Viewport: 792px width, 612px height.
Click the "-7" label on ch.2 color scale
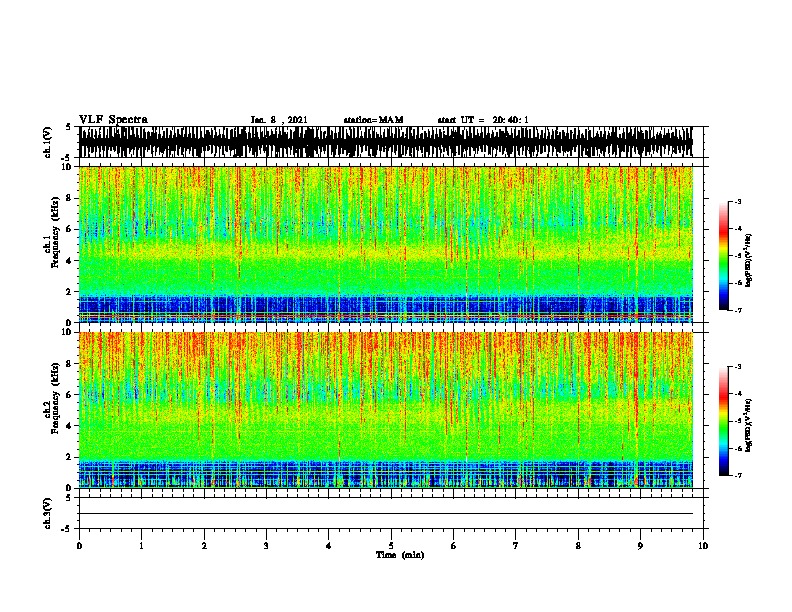[x=737, y=475]
